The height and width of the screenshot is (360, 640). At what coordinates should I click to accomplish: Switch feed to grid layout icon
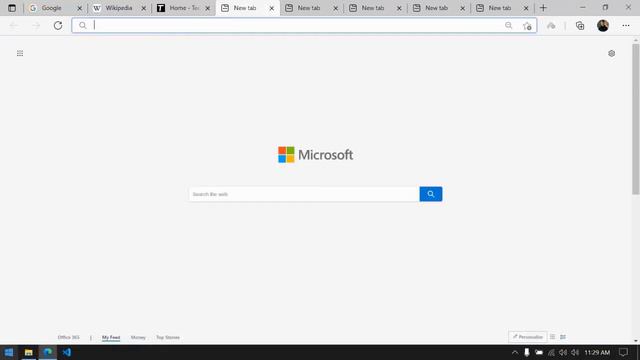click(563, 337)
